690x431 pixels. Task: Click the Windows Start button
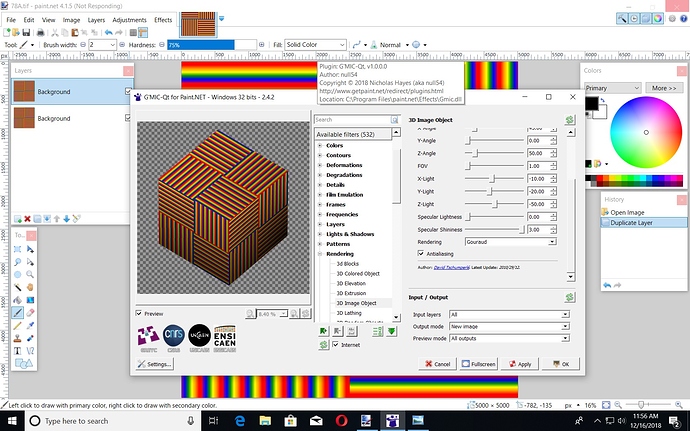click(x=11, y=421)
